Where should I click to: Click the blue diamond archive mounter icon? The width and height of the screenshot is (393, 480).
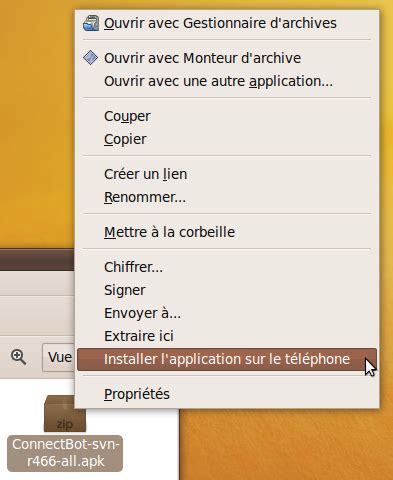(x=90, y=58)
